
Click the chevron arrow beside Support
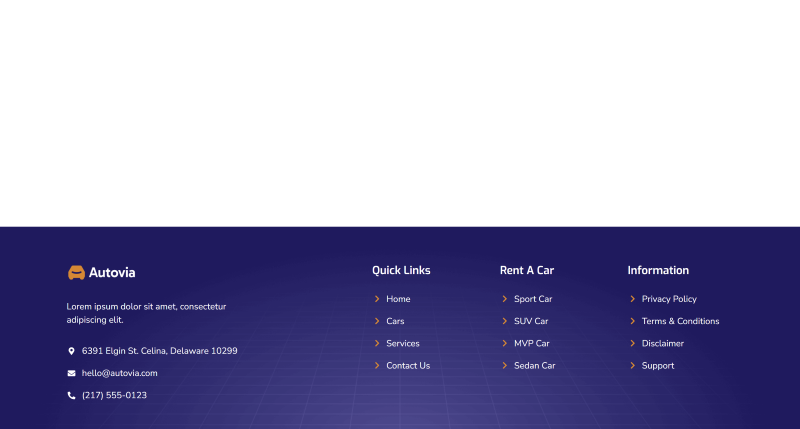[x=633, y=366]
